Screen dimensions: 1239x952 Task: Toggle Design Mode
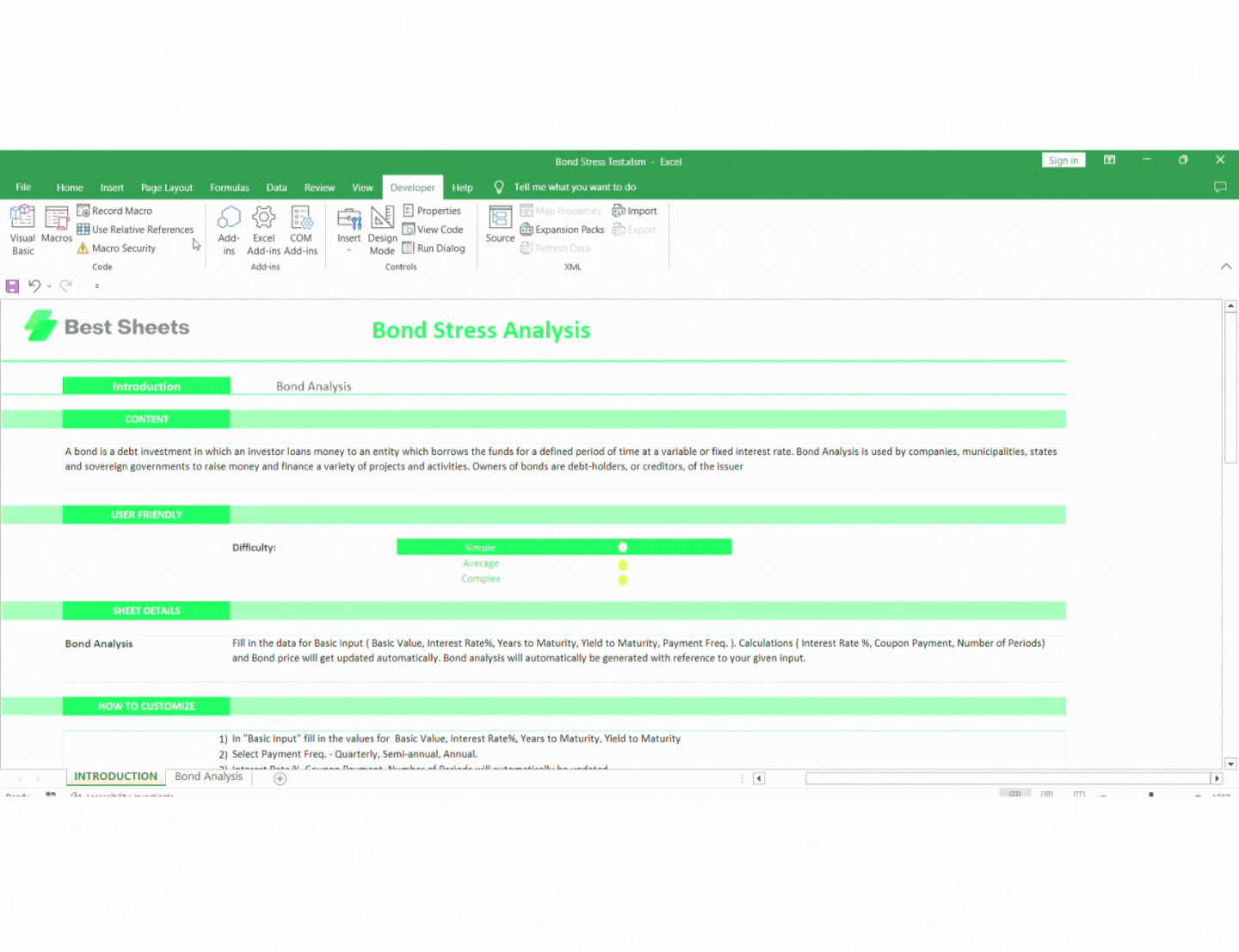point(382,230)
